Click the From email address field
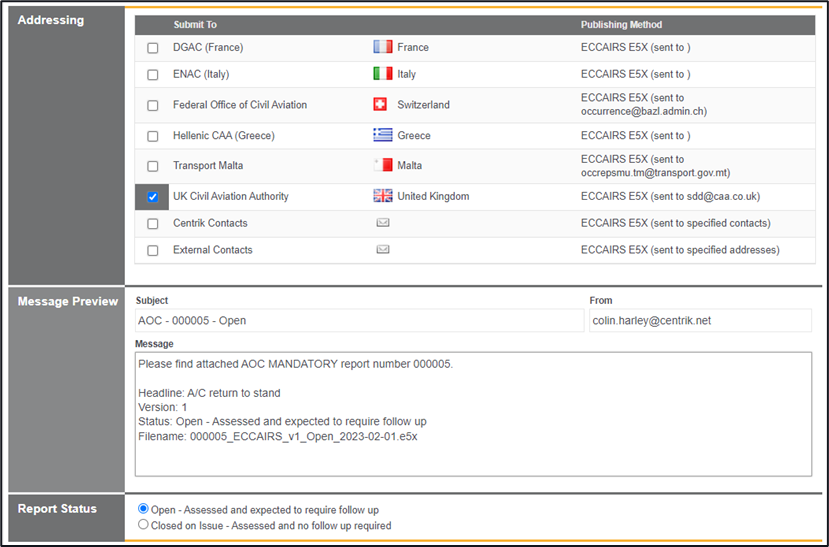This screenshot has width=829, height=547. [700, 321]
